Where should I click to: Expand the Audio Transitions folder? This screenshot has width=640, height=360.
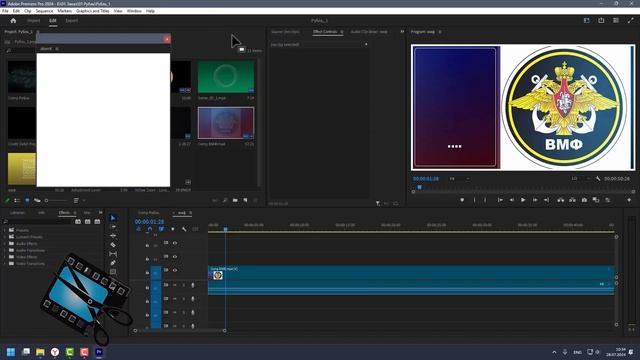(x=5, y=250)
